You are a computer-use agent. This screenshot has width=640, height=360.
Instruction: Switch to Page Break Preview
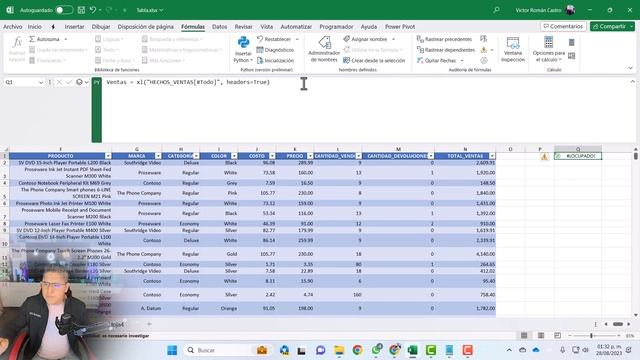point(557,336)
